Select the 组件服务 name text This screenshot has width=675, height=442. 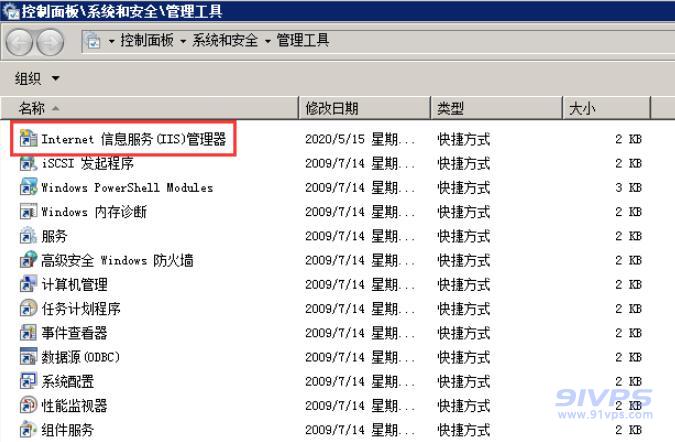[68, 430]
